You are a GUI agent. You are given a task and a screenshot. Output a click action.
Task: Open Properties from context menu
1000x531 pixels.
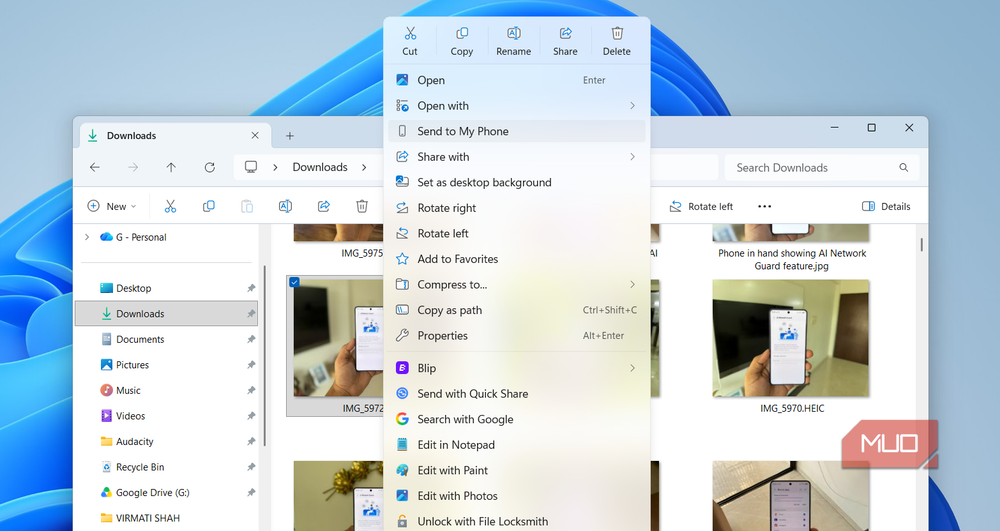click(517, 335)
